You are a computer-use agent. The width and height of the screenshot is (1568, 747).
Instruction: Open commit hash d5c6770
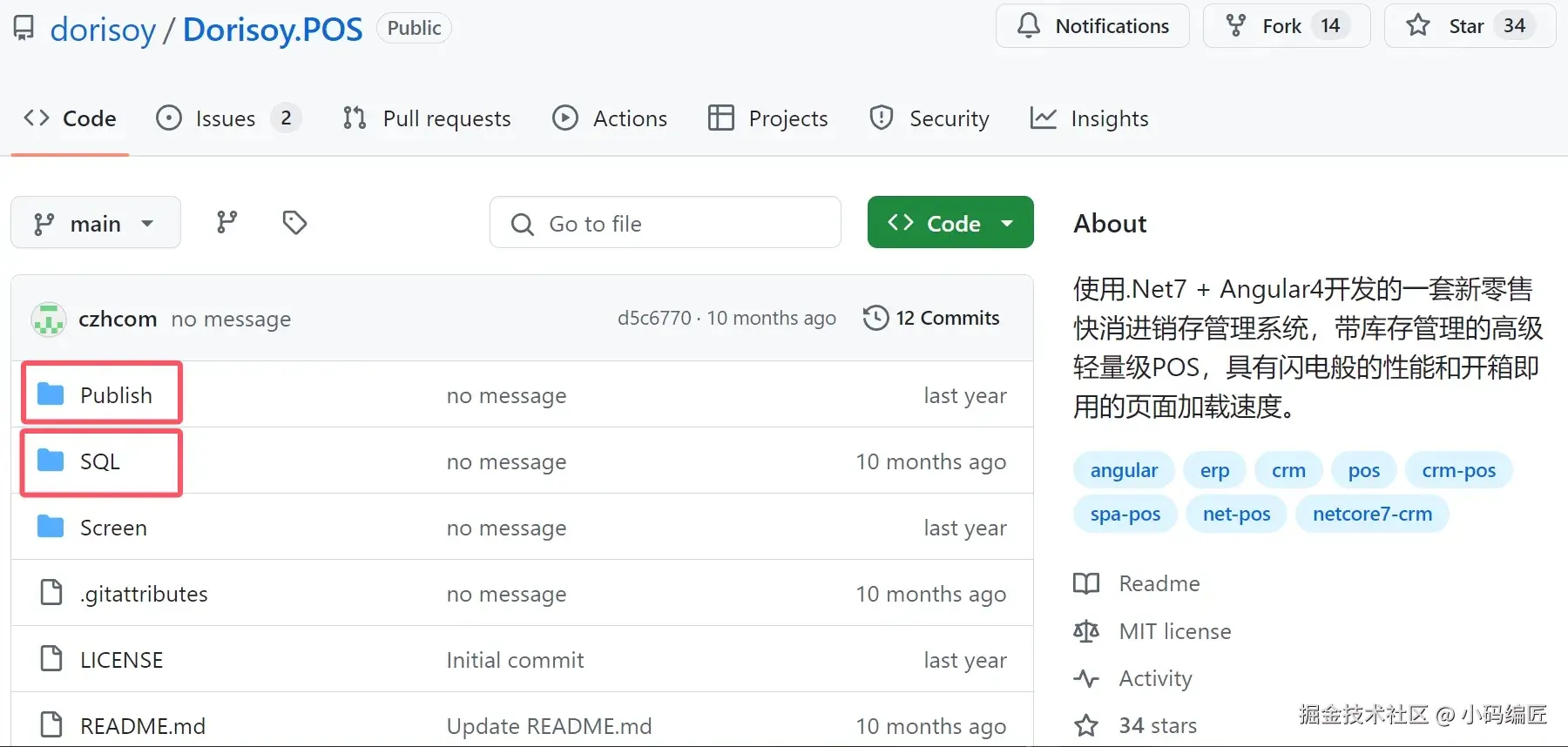(x=654, y=319)
